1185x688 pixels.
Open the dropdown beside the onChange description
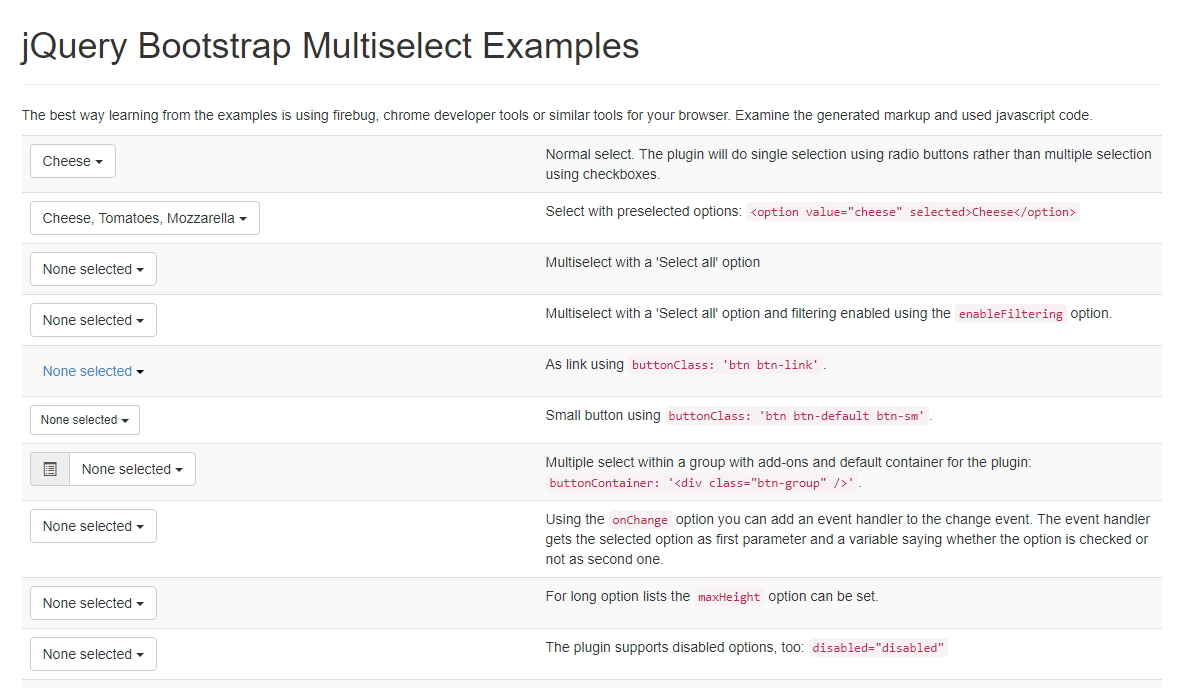click(93, 526)
